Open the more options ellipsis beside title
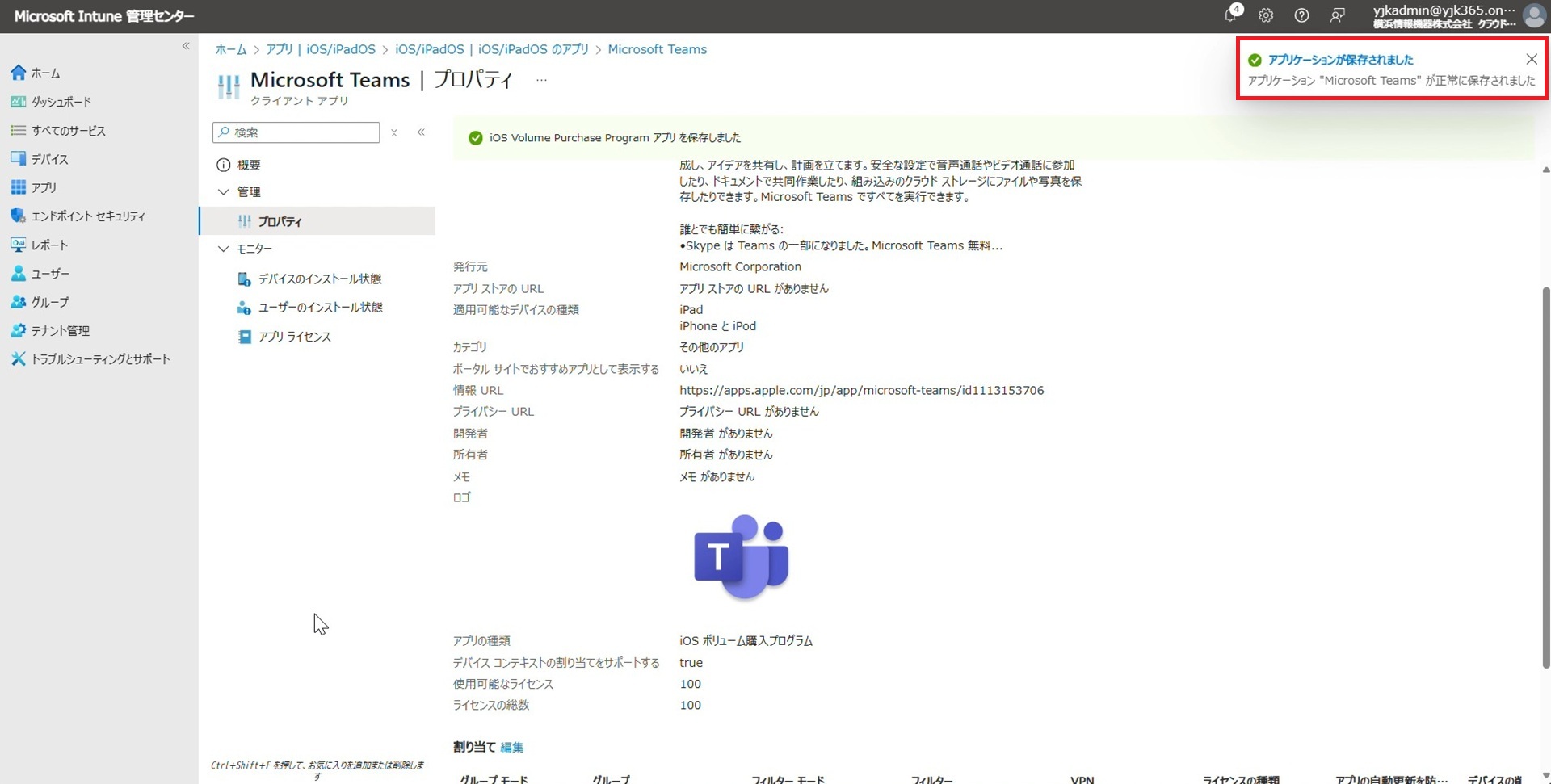Screen dimensions: 1551x784 (541, 80)
